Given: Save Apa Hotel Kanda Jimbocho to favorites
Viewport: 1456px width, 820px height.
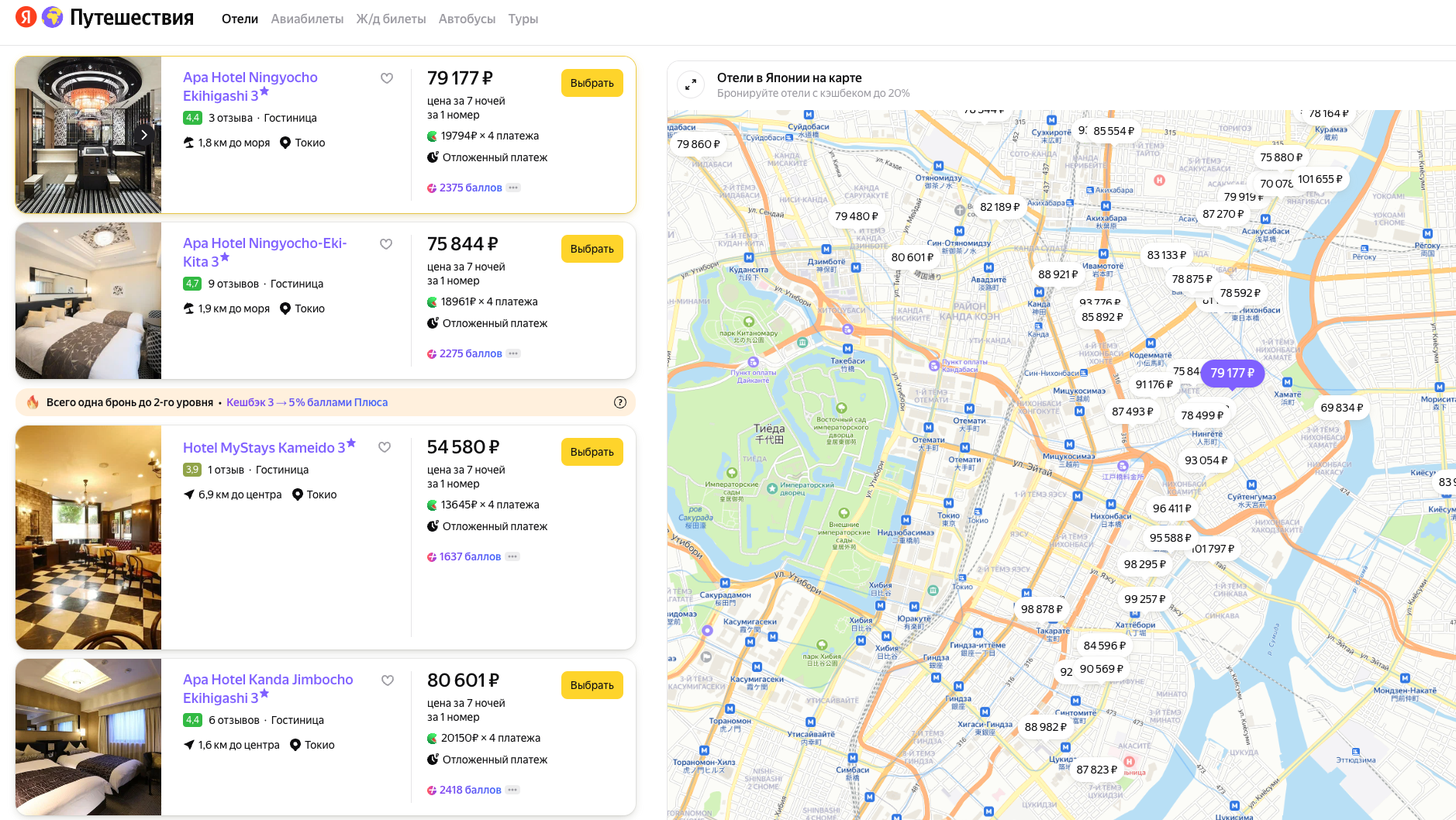Looking at the screenshot, I should pyautogui.click(x=388, y=680).
